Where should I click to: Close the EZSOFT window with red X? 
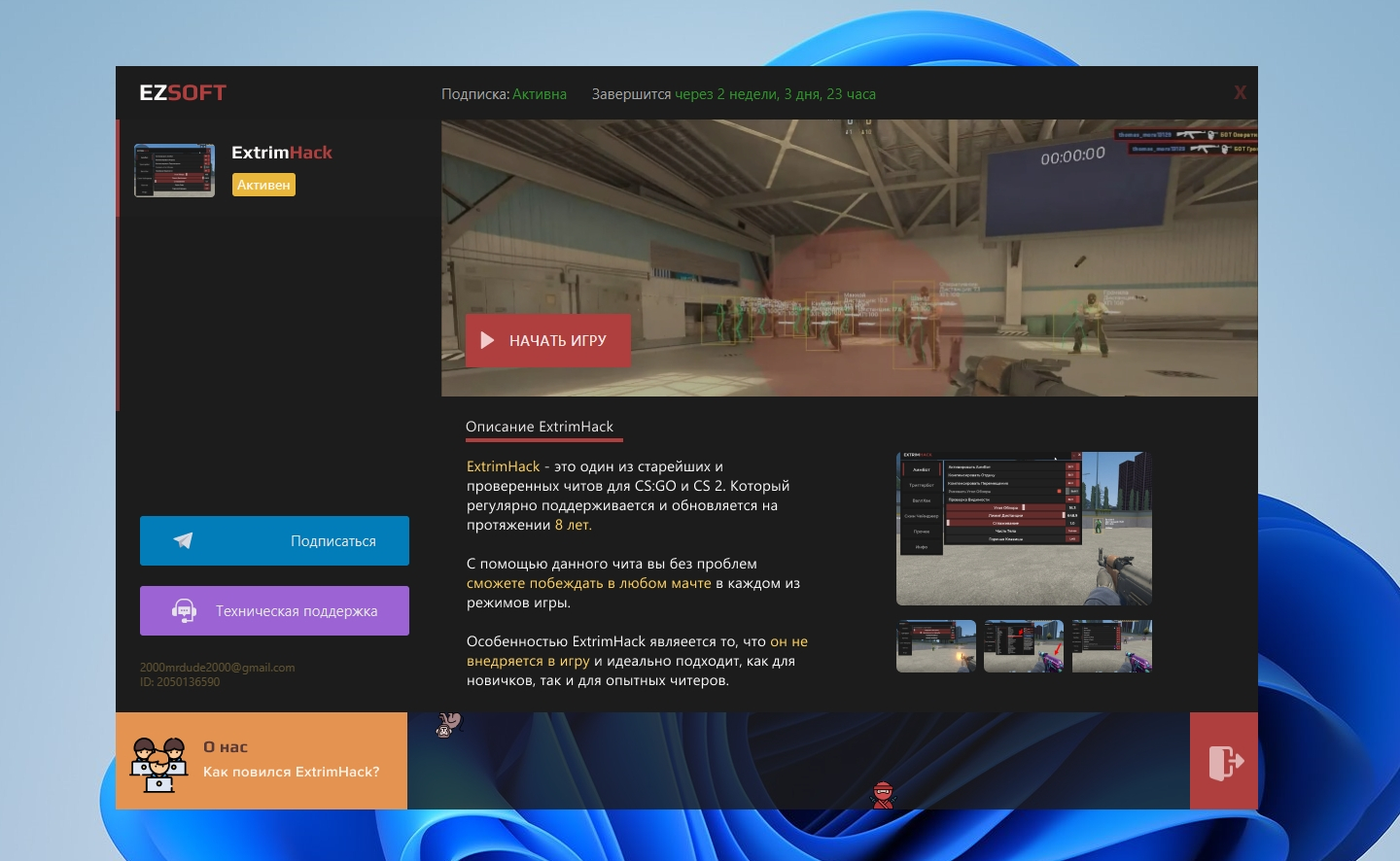[1240, 92]
